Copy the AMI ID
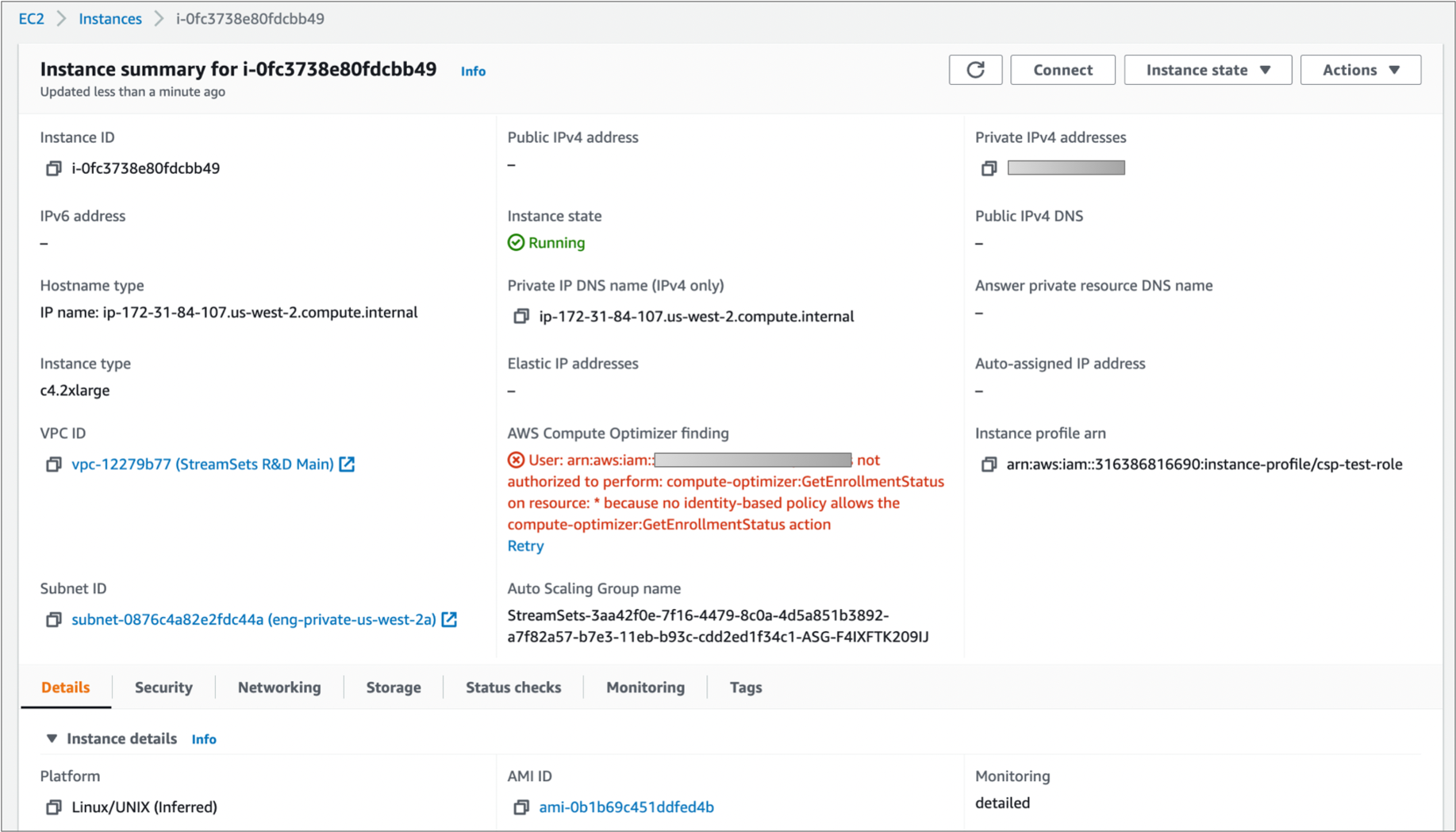This screenshot has width=1456, height=832. coord(521,807)
